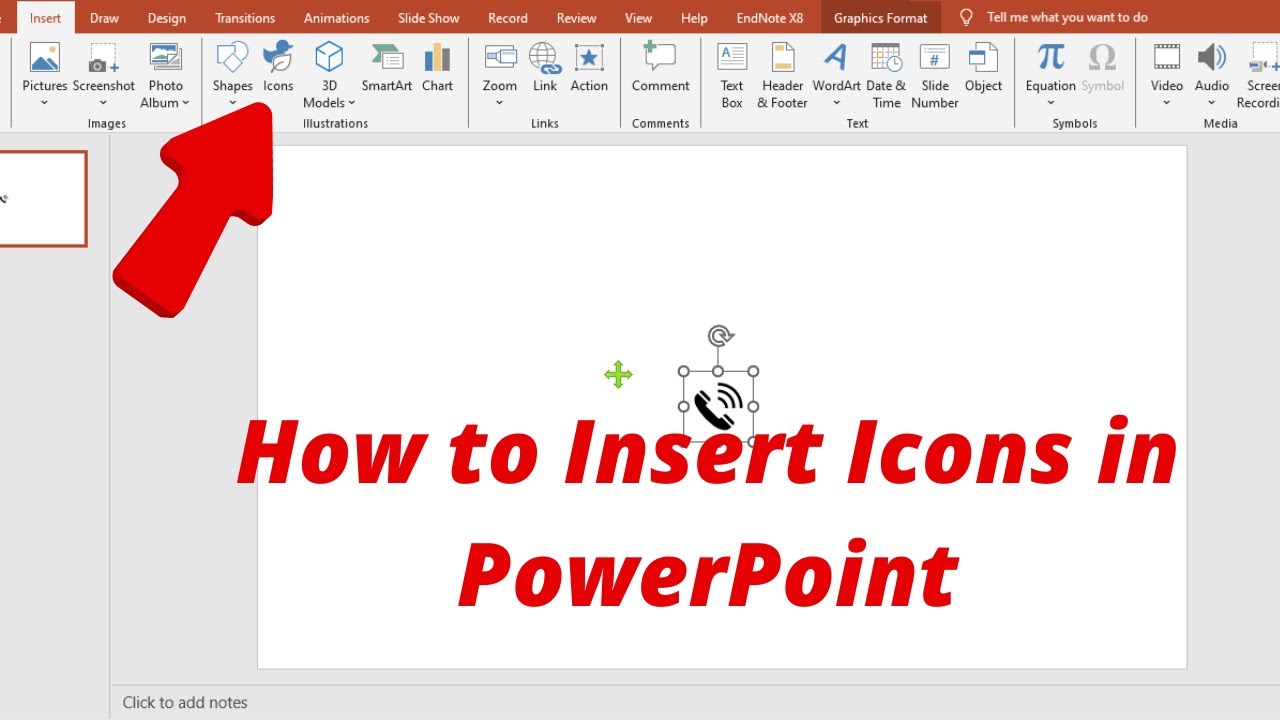Viewport: 1280px width, 720px height.
Task: Insert Date & Time
Action: (886, 75)
